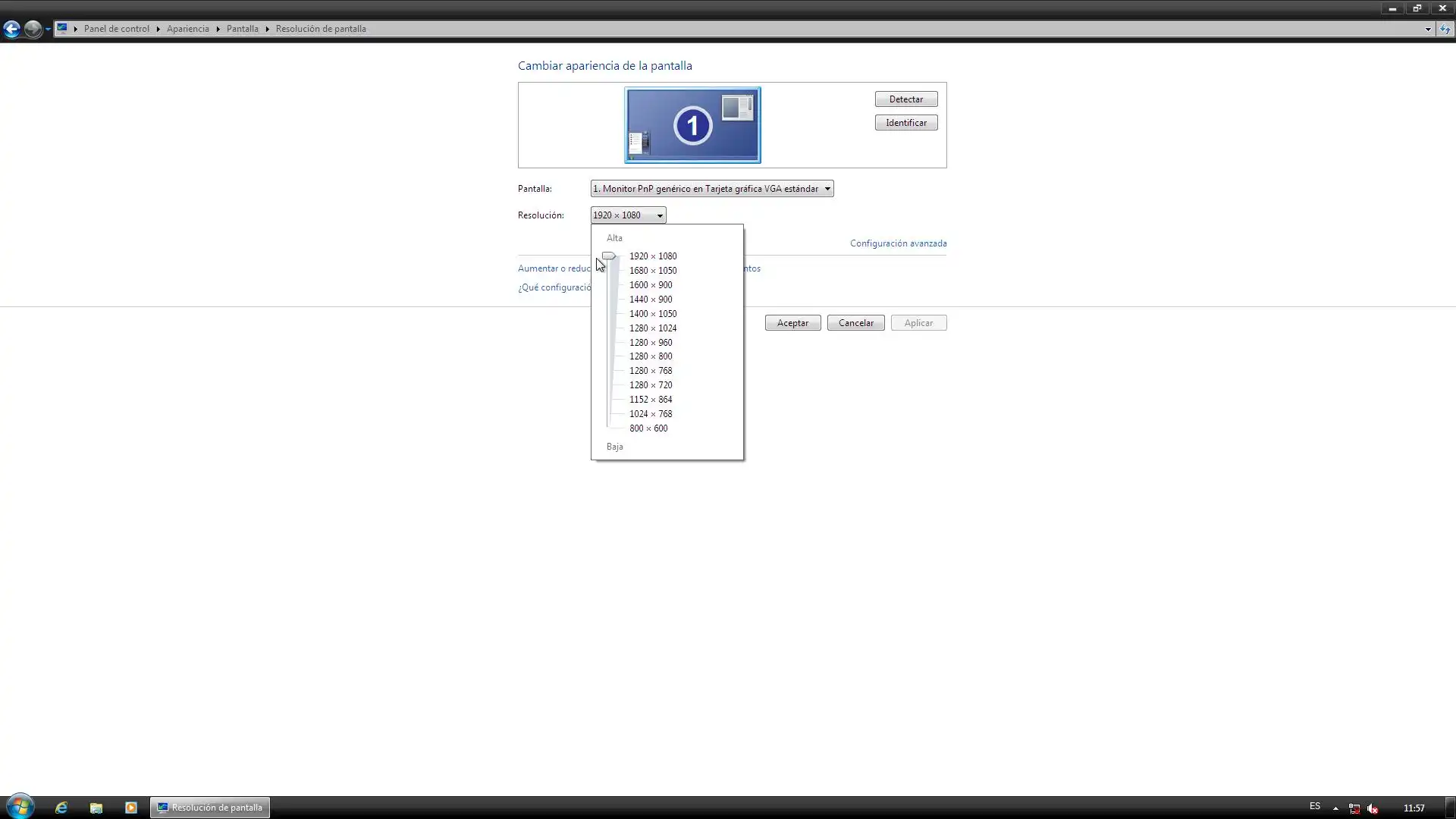
Task: Open the Windows Explorer folder taskbar icon
Action: point(96,808)
